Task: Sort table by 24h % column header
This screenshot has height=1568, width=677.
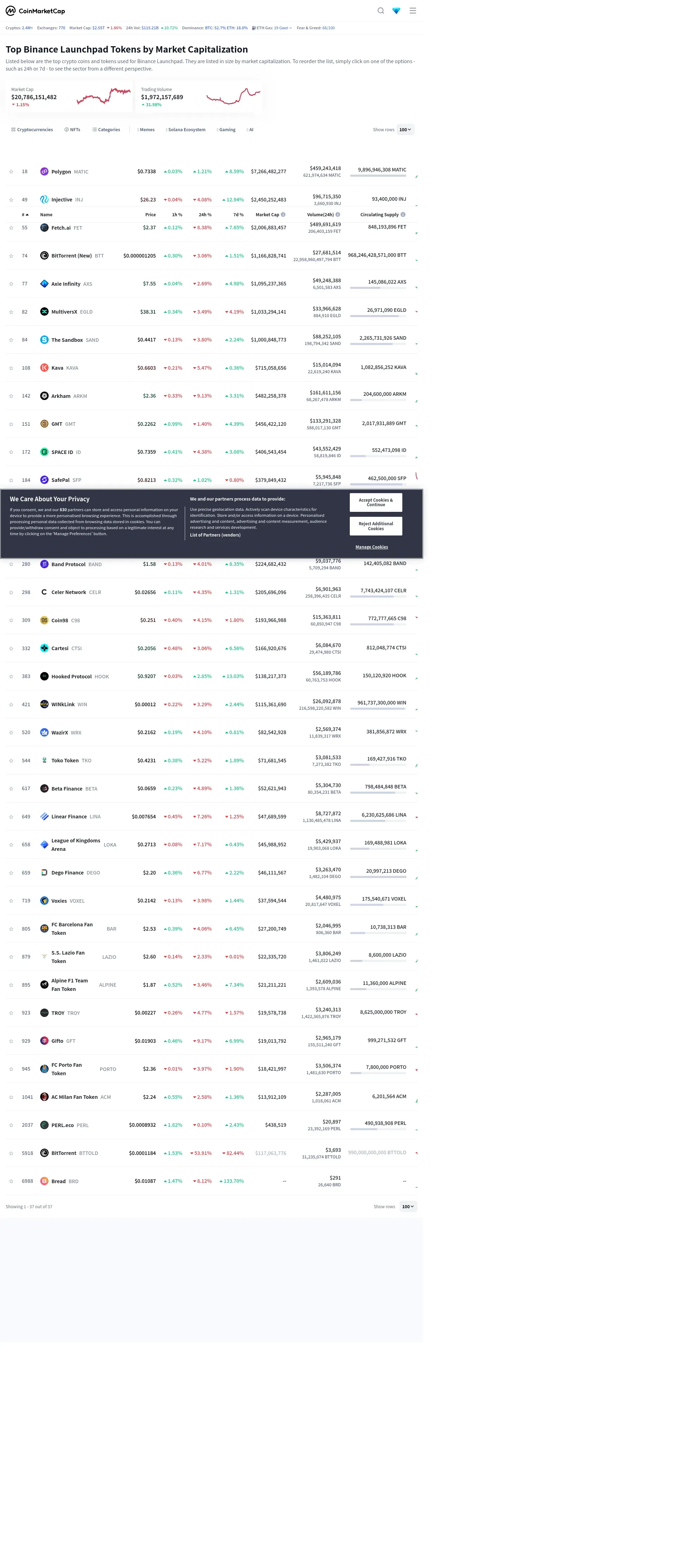Action: pos(205,215)
